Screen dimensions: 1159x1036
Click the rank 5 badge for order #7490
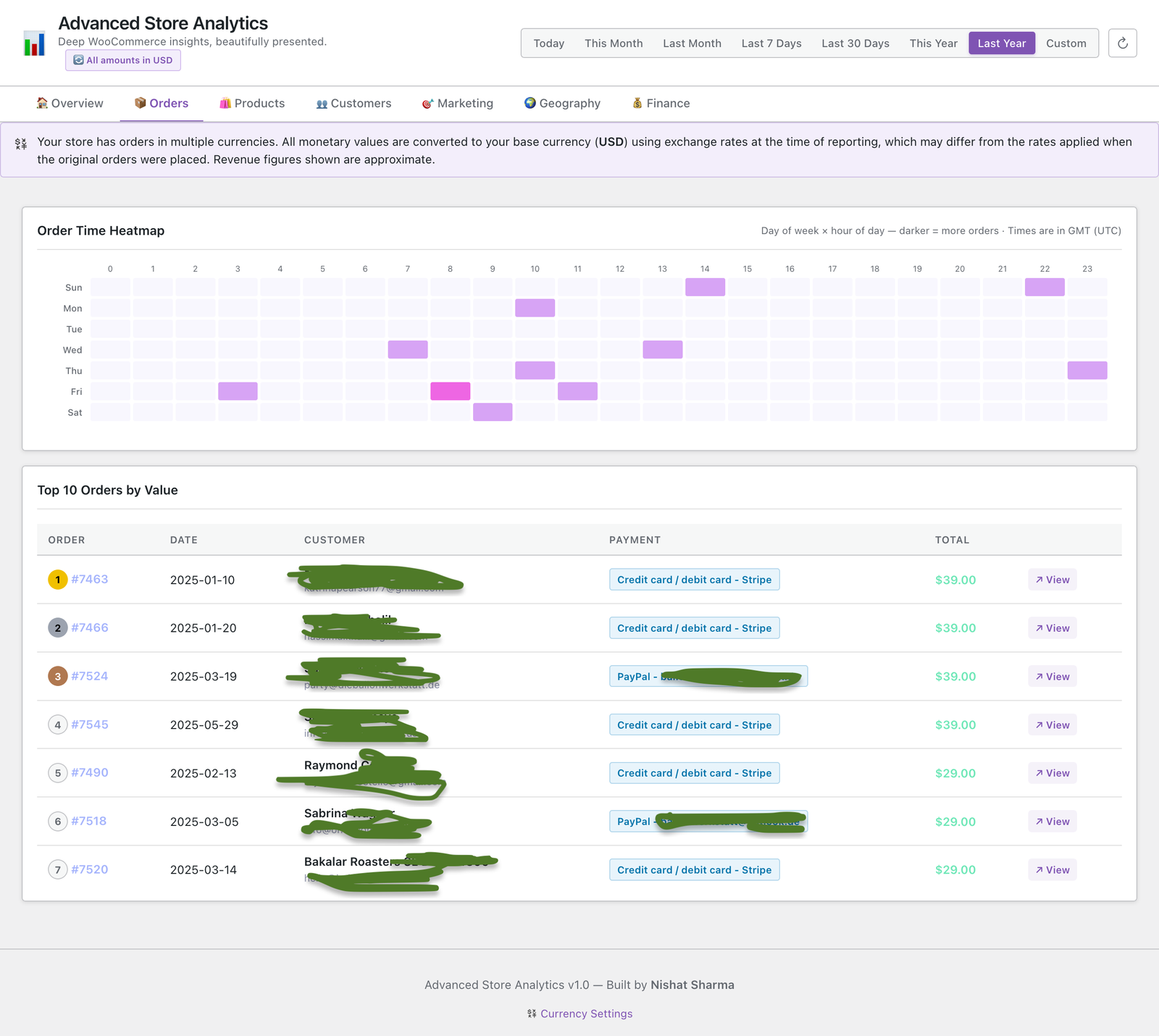point(58,773)
